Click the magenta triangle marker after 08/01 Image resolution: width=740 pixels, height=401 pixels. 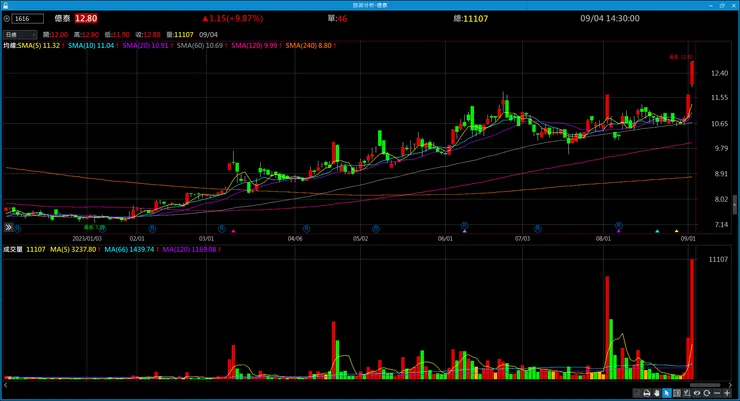tap(619, 231)
